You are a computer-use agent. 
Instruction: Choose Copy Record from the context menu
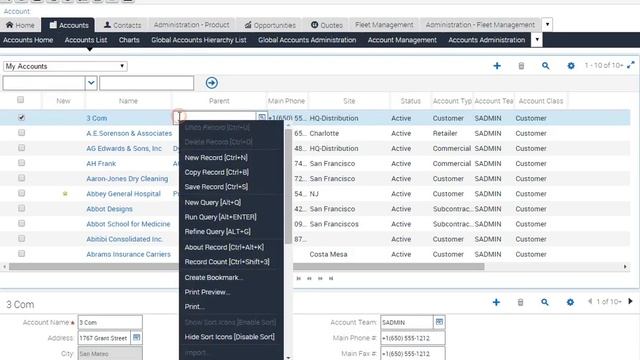coord(216,172)
